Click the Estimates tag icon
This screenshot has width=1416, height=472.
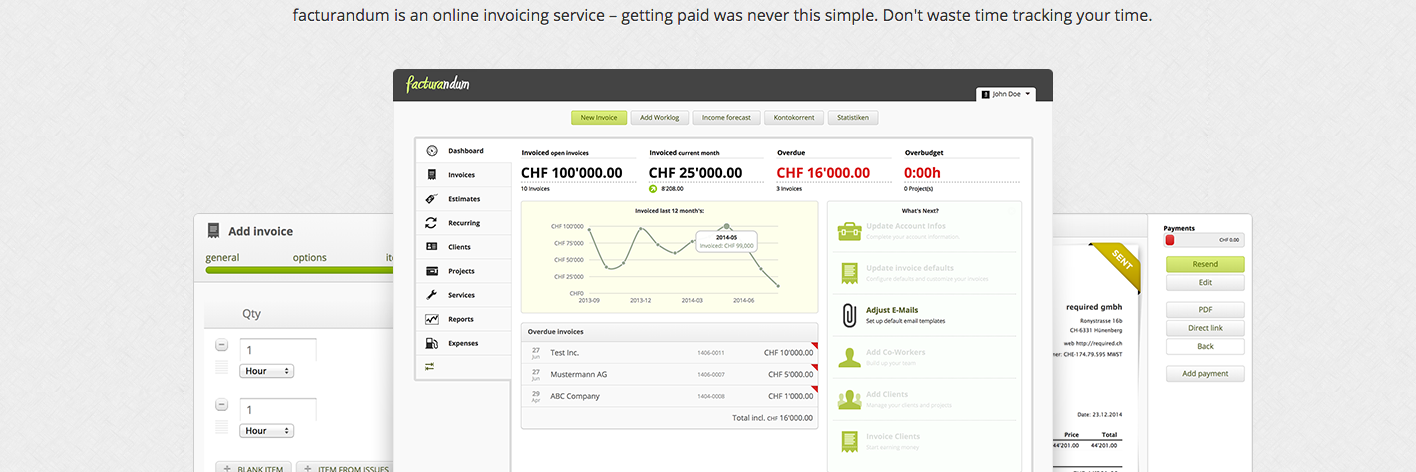coord(432,199)
